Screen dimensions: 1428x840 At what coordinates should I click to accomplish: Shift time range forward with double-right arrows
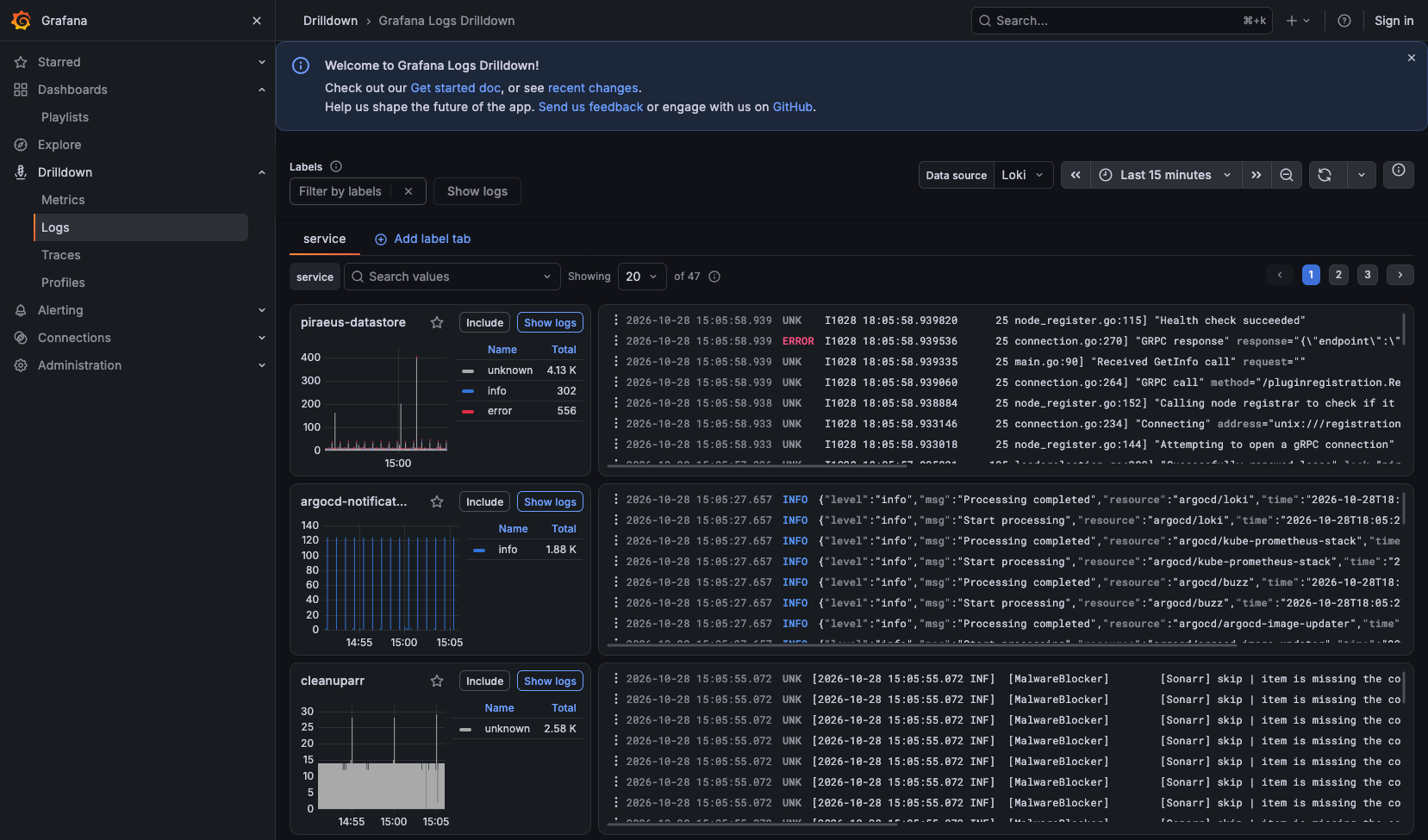pos(1257,175)
